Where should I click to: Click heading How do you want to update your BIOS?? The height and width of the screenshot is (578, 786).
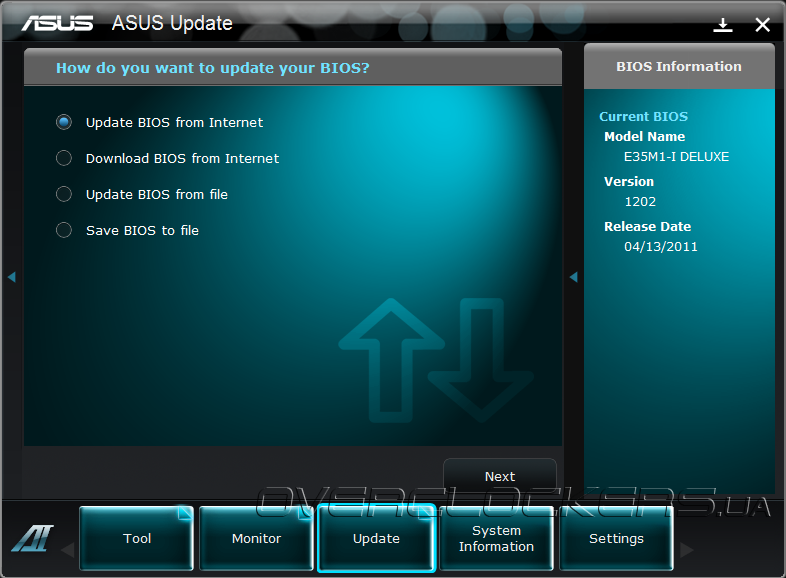[213, 68]
